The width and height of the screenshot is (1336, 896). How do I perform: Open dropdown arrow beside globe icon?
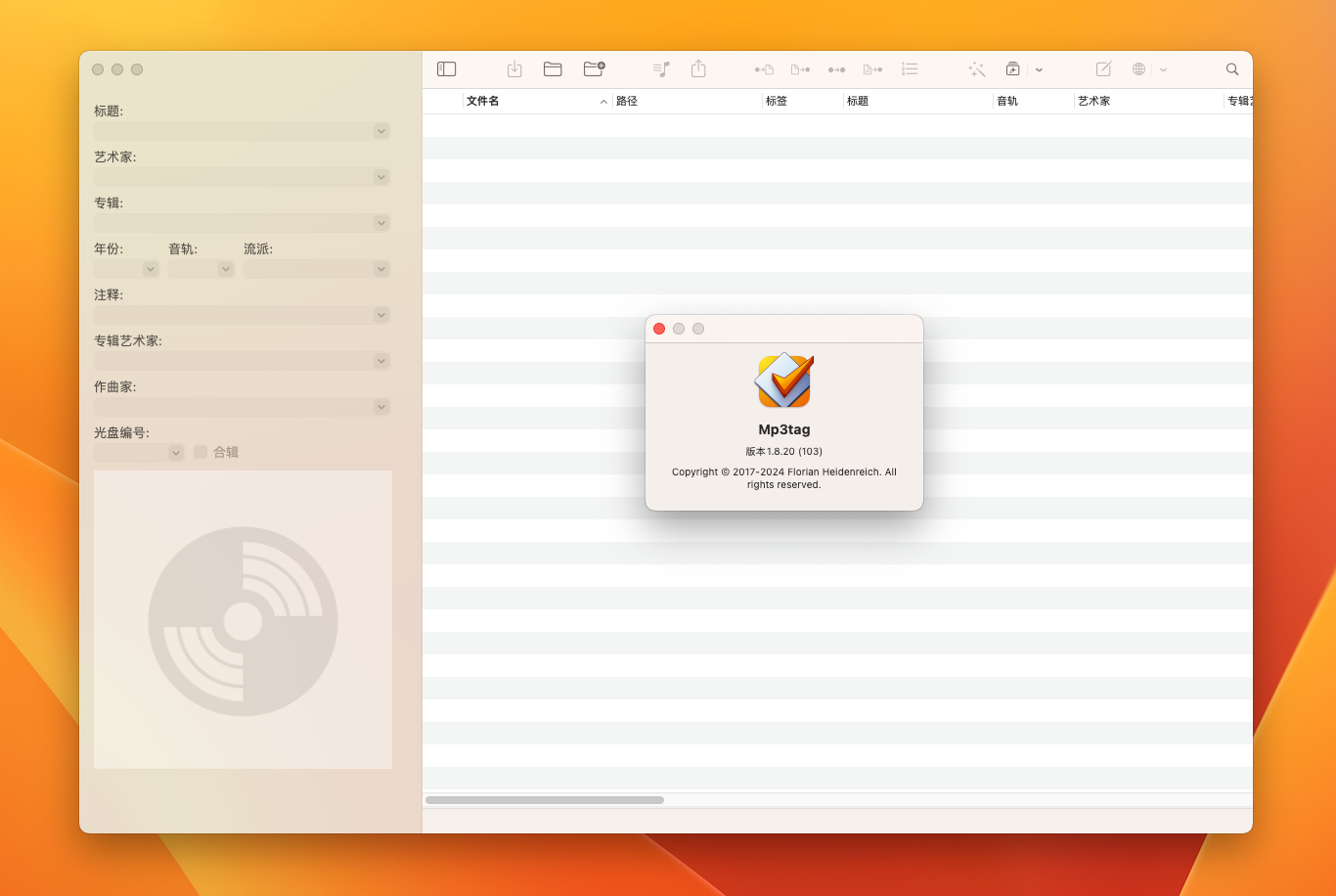(1163, 70)
